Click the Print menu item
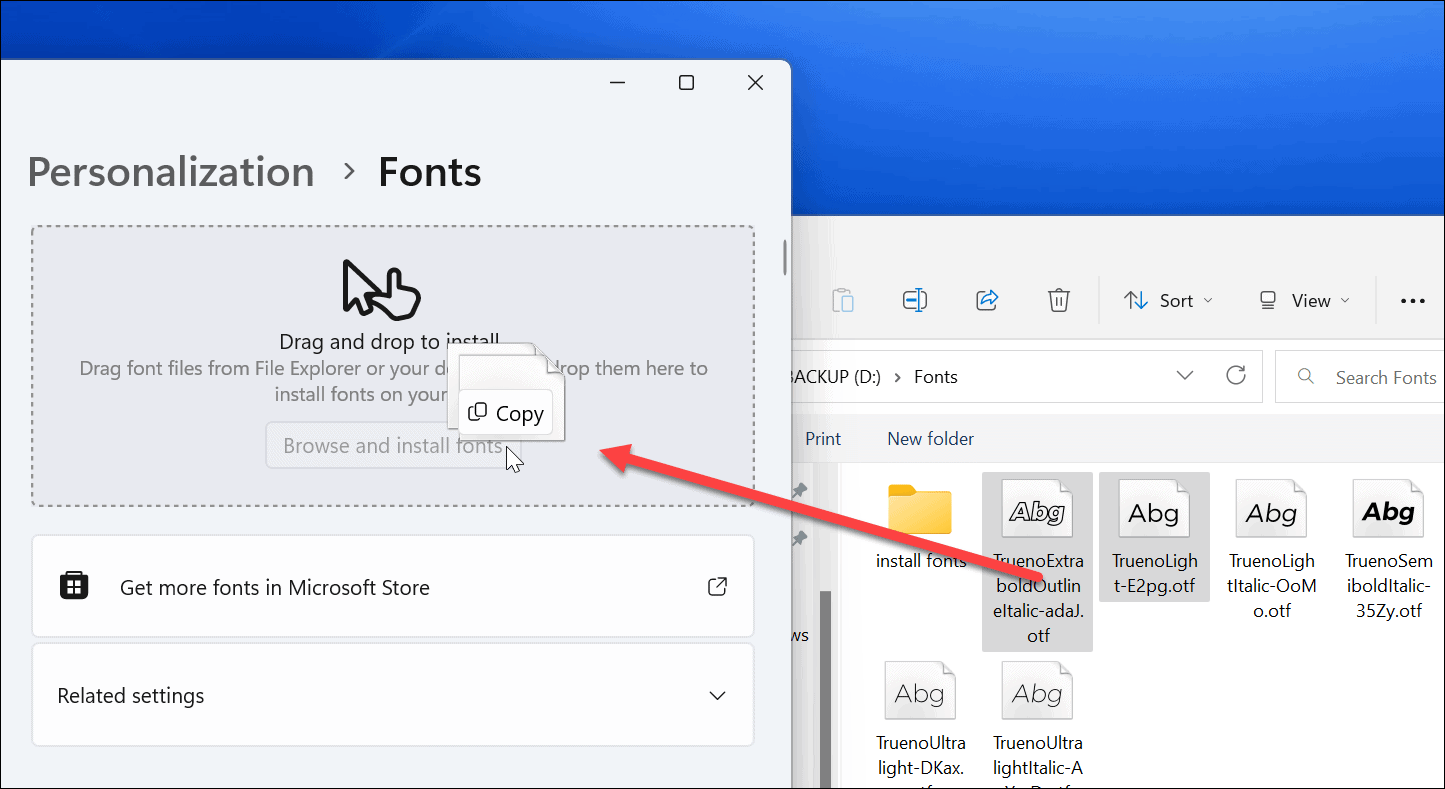This screenshot has width=1445, height=789. (823, 438)
